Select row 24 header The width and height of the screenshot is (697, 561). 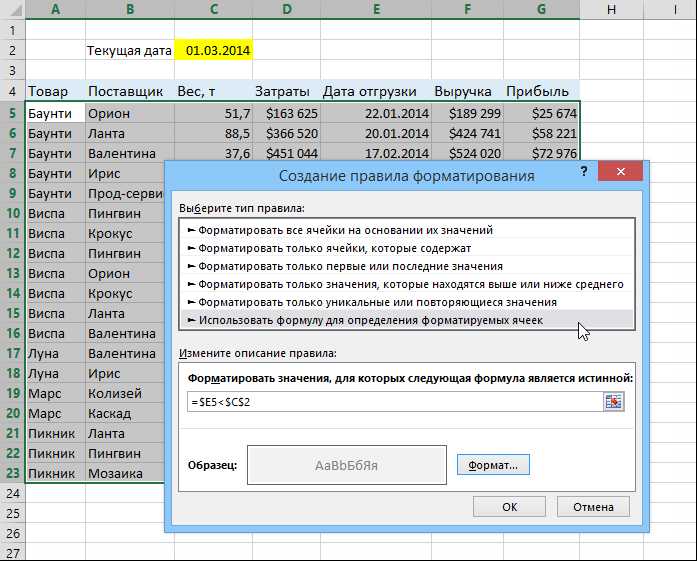[x=12, y=493]
